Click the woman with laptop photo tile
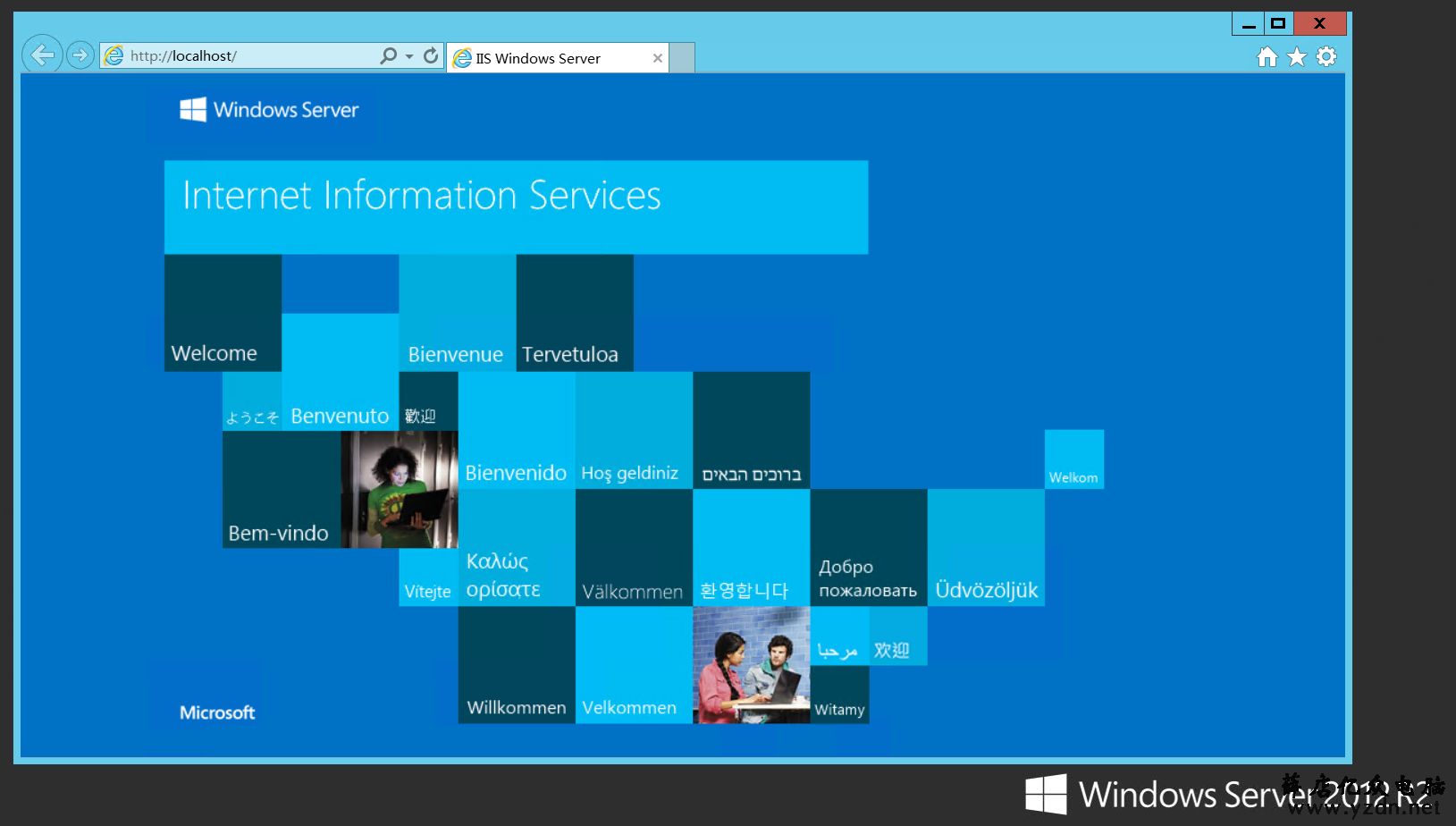This screenshot has width=1456, height=826. pos(400,489)
